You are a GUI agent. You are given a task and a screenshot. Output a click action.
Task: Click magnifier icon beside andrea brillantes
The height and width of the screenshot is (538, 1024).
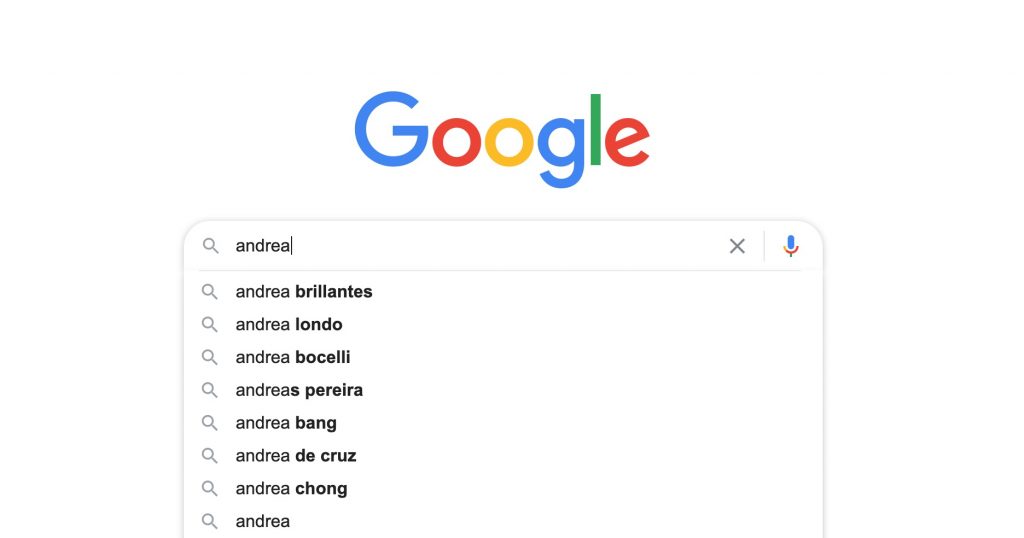tap(210, 292)
